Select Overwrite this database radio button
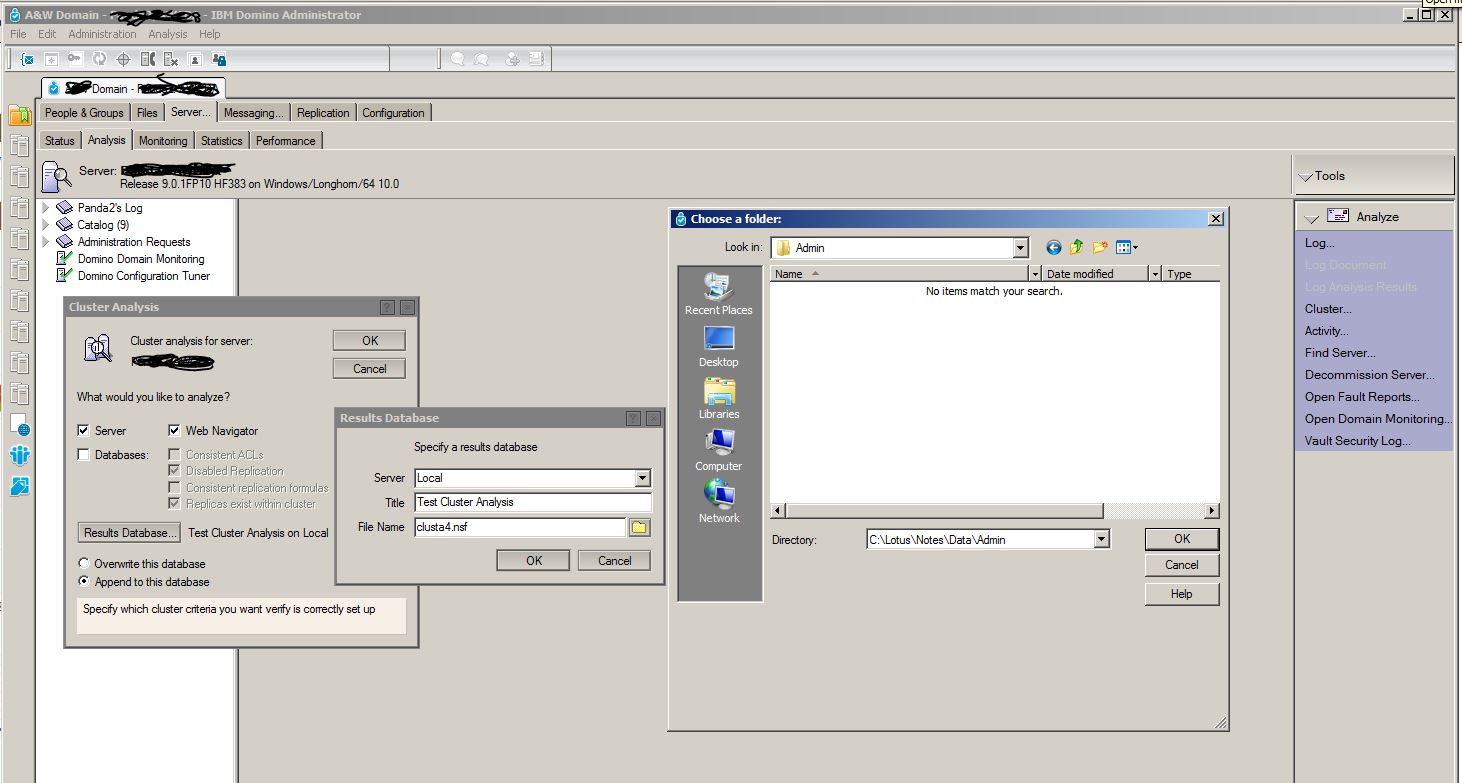This screenshot has height=783, width=1462. (85, 563)
